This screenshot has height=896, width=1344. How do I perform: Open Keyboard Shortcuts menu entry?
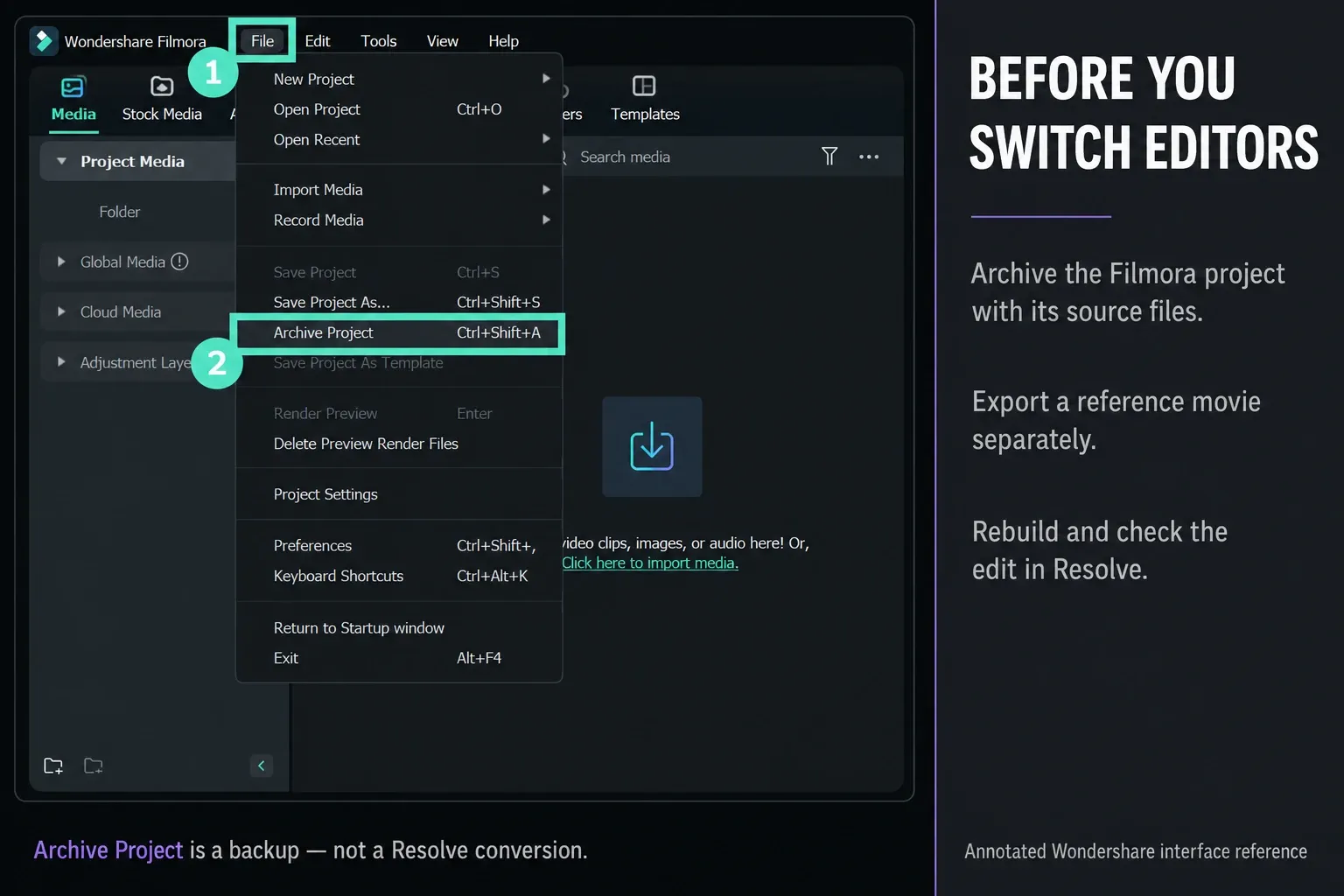pyautogui.click(x=399, y=576)
